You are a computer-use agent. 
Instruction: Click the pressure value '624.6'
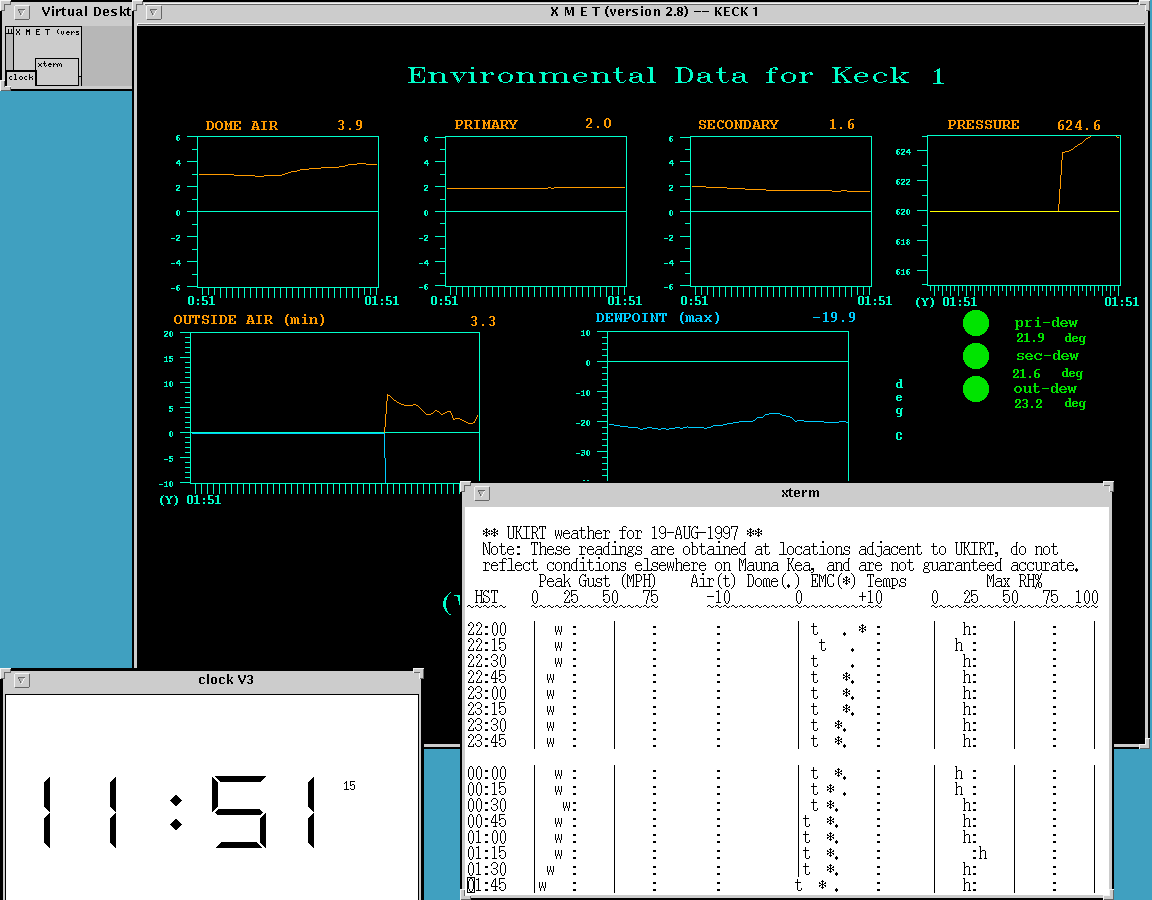pos(1079,126)
